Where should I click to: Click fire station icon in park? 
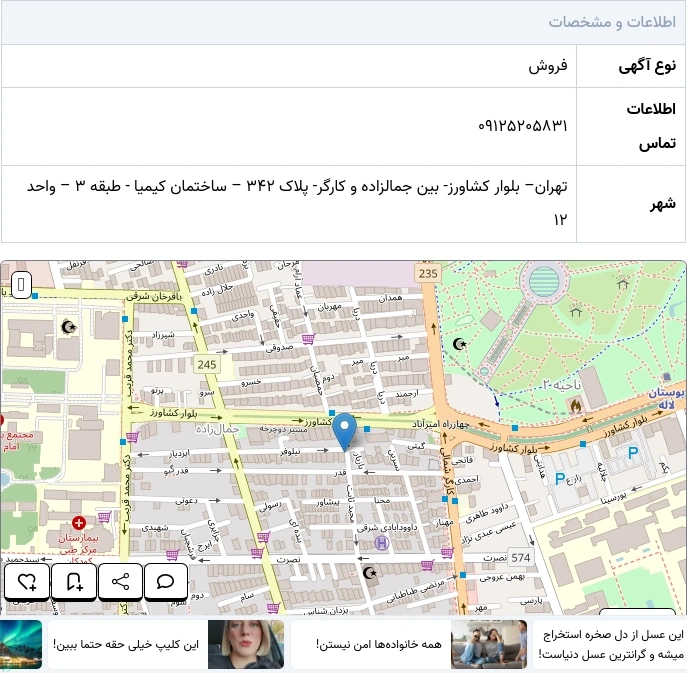pos(575,406)
